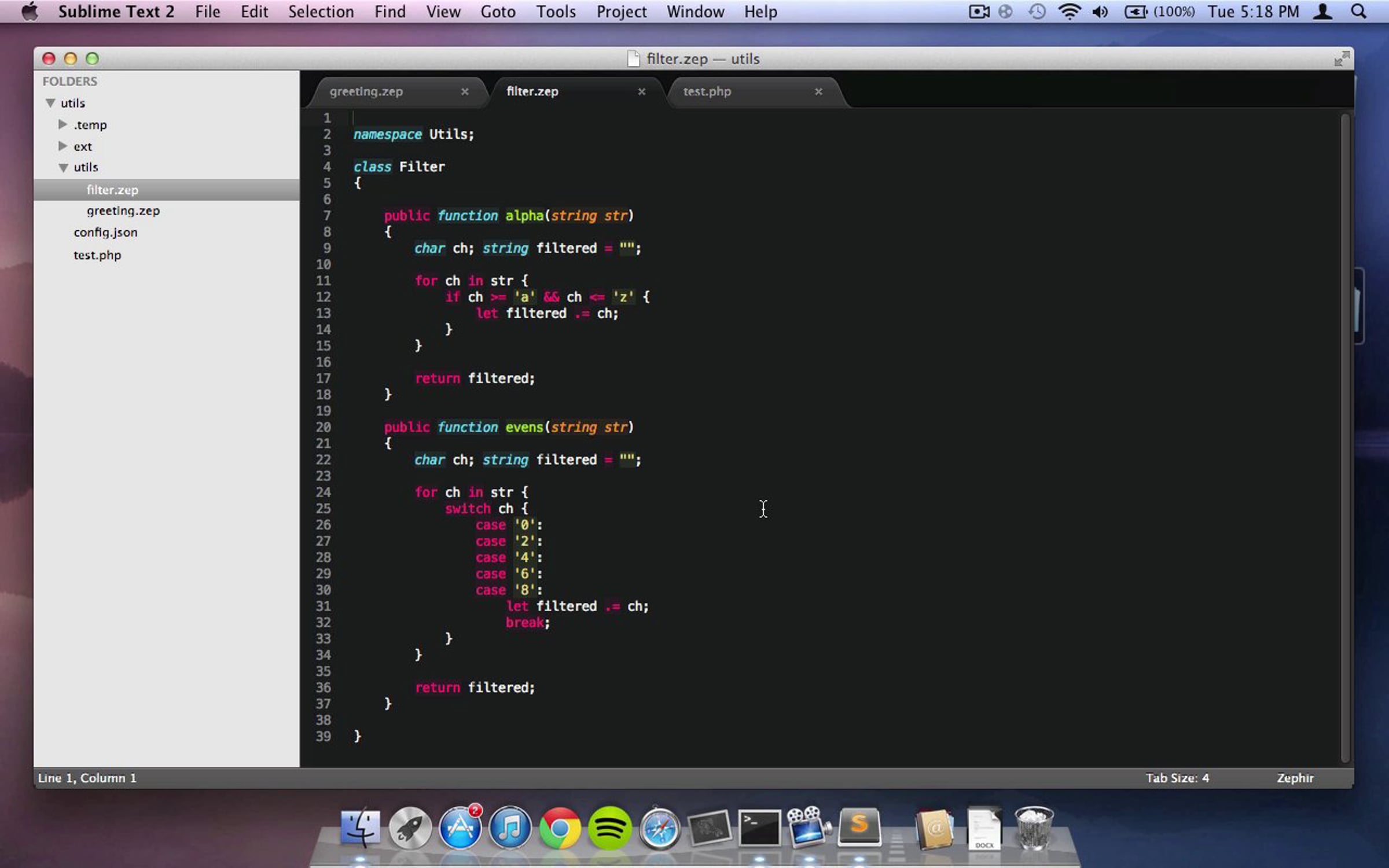Switch to the test.php tab
This screenshot has width=1389, height=868.
(707, 91)
